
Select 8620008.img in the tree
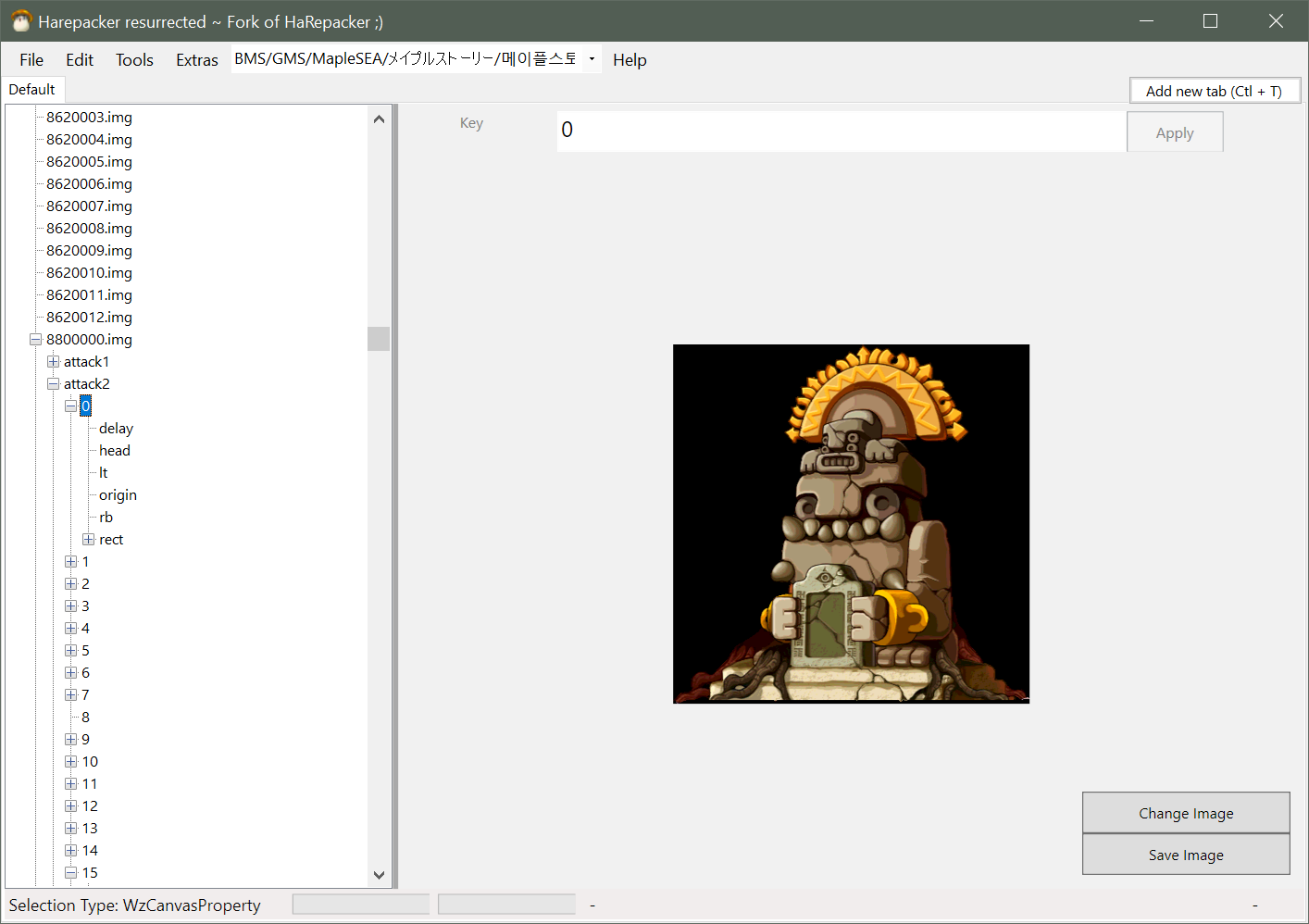click(x=89, y=229)
